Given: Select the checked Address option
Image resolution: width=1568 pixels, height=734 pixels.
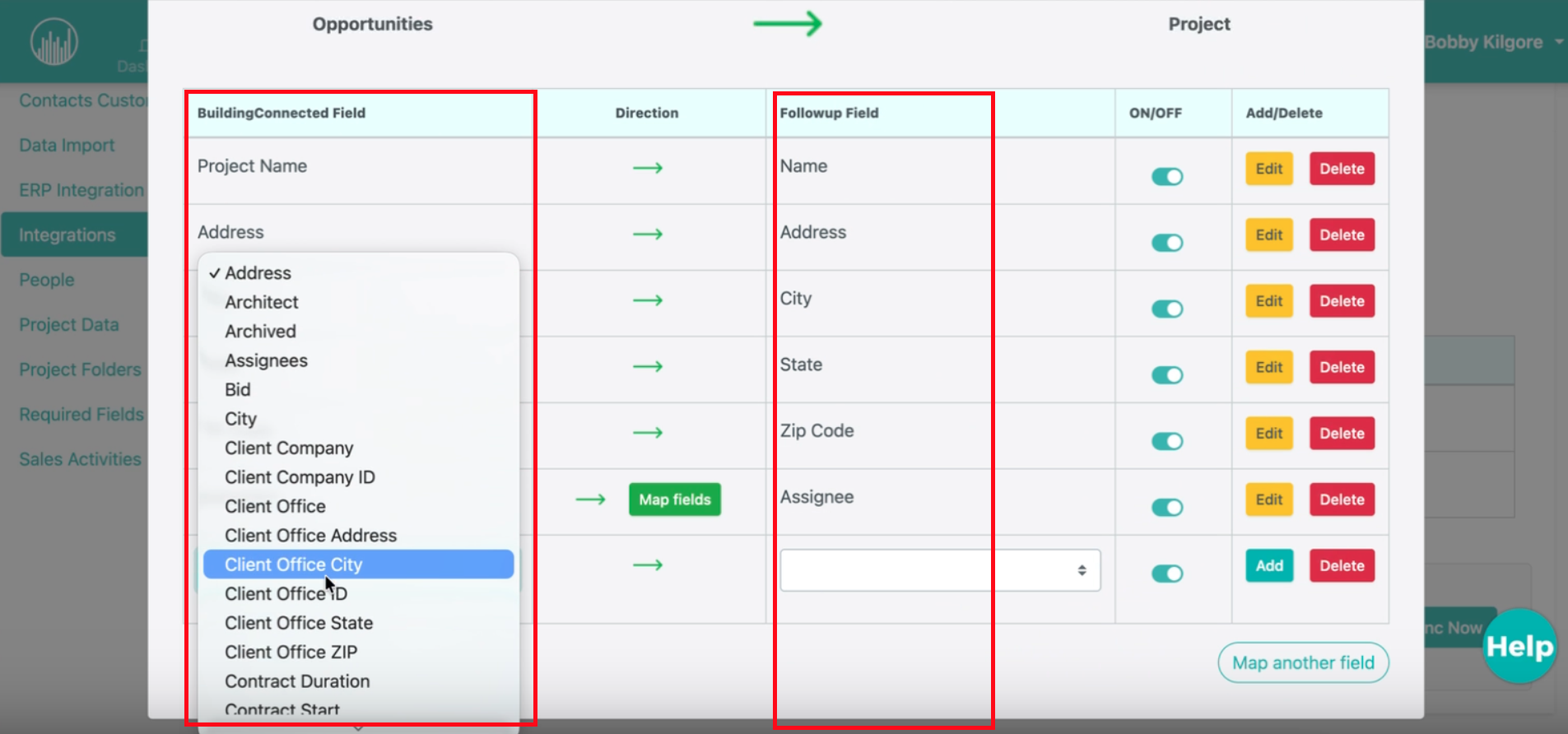Looking at the screenshot, I should pos(359,273).
